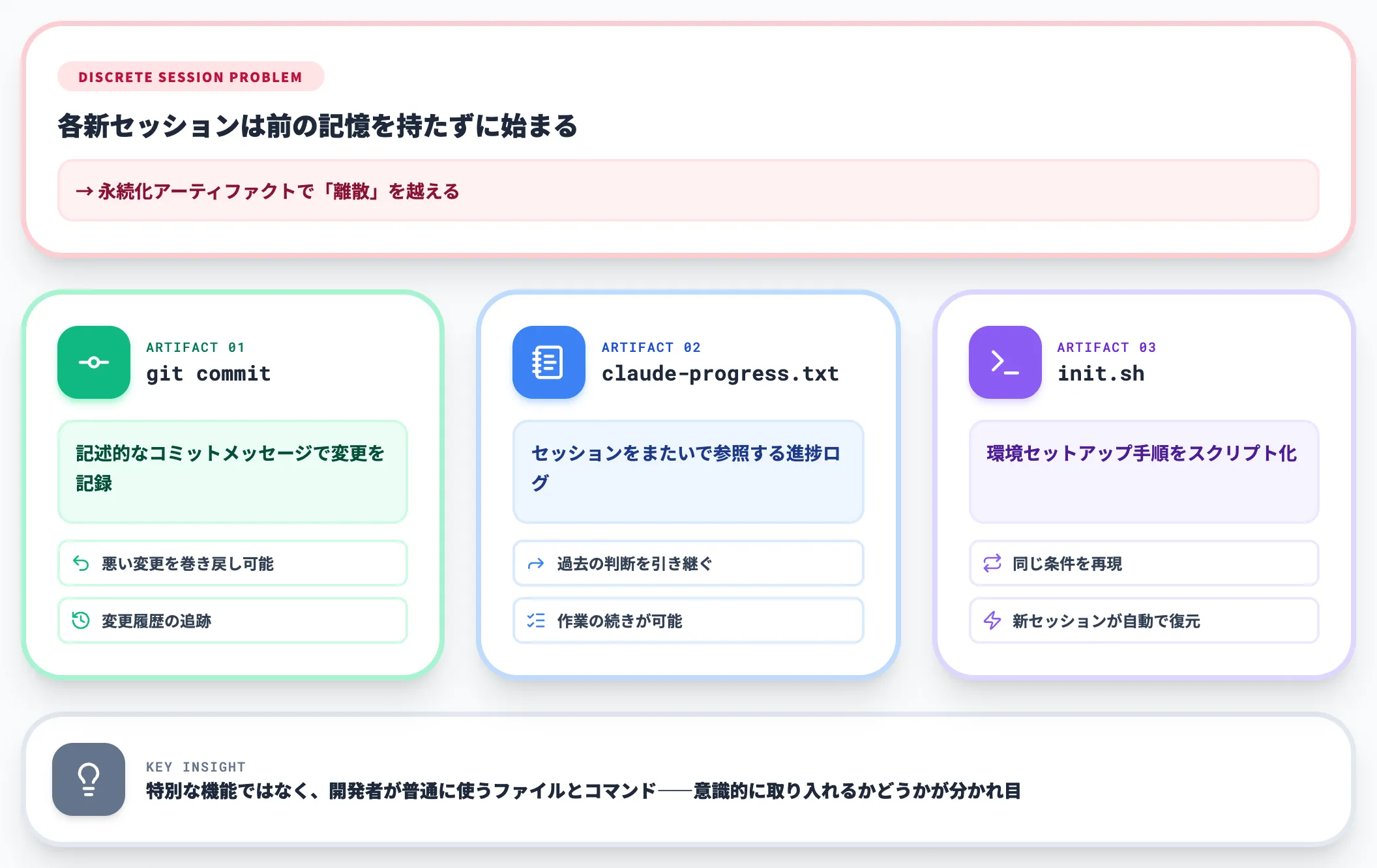Select the 過去の判断を引き継ぐ row
The height and width of the screenshot is (868, 1377).
click(688, 563)
